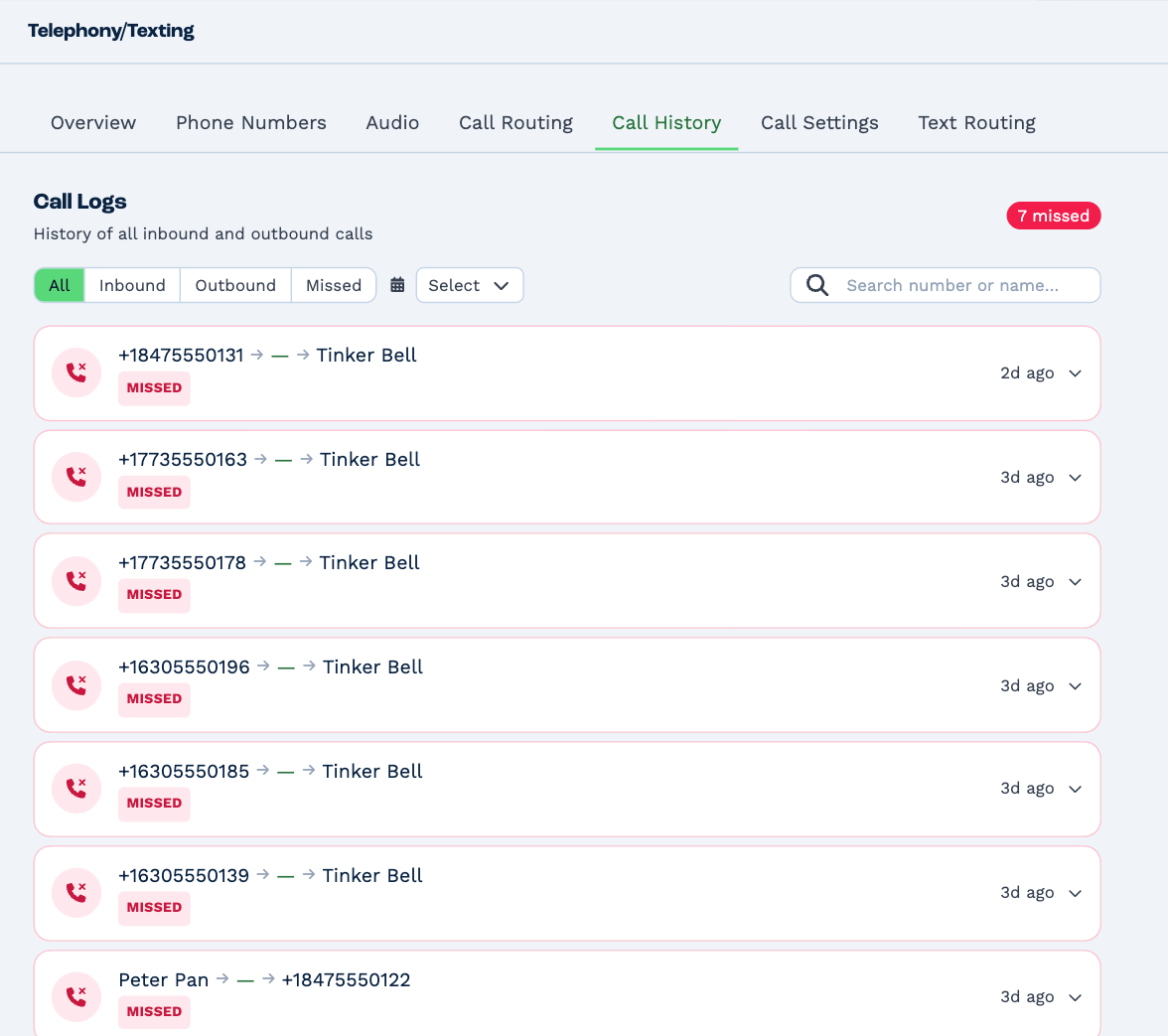
Task: Go to the Audio tab
Action: pyautogui.click(x=392, y=123)
